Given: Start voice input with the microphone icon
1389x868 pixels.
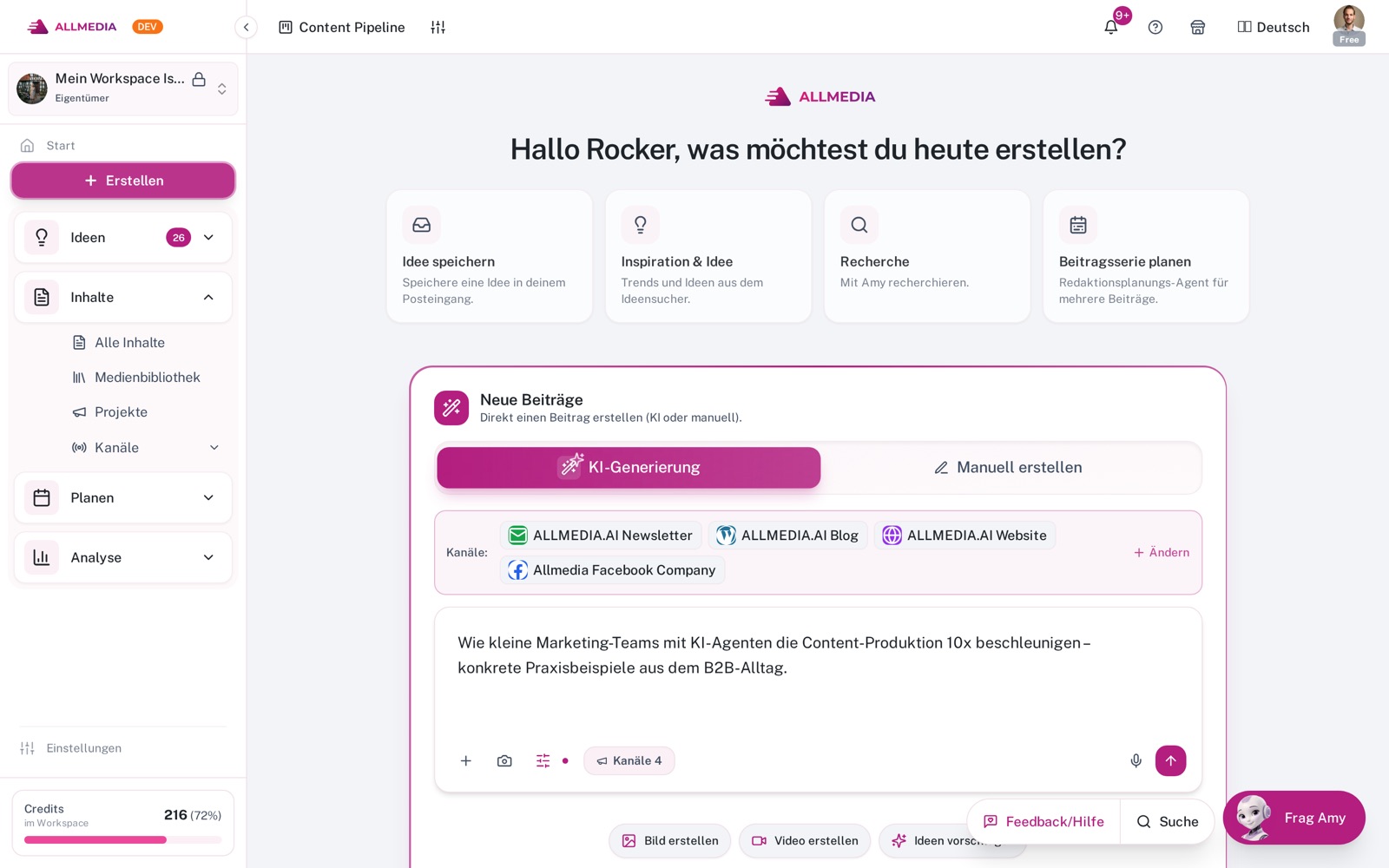Looking at the screenshot, I should coord(1136,760).
